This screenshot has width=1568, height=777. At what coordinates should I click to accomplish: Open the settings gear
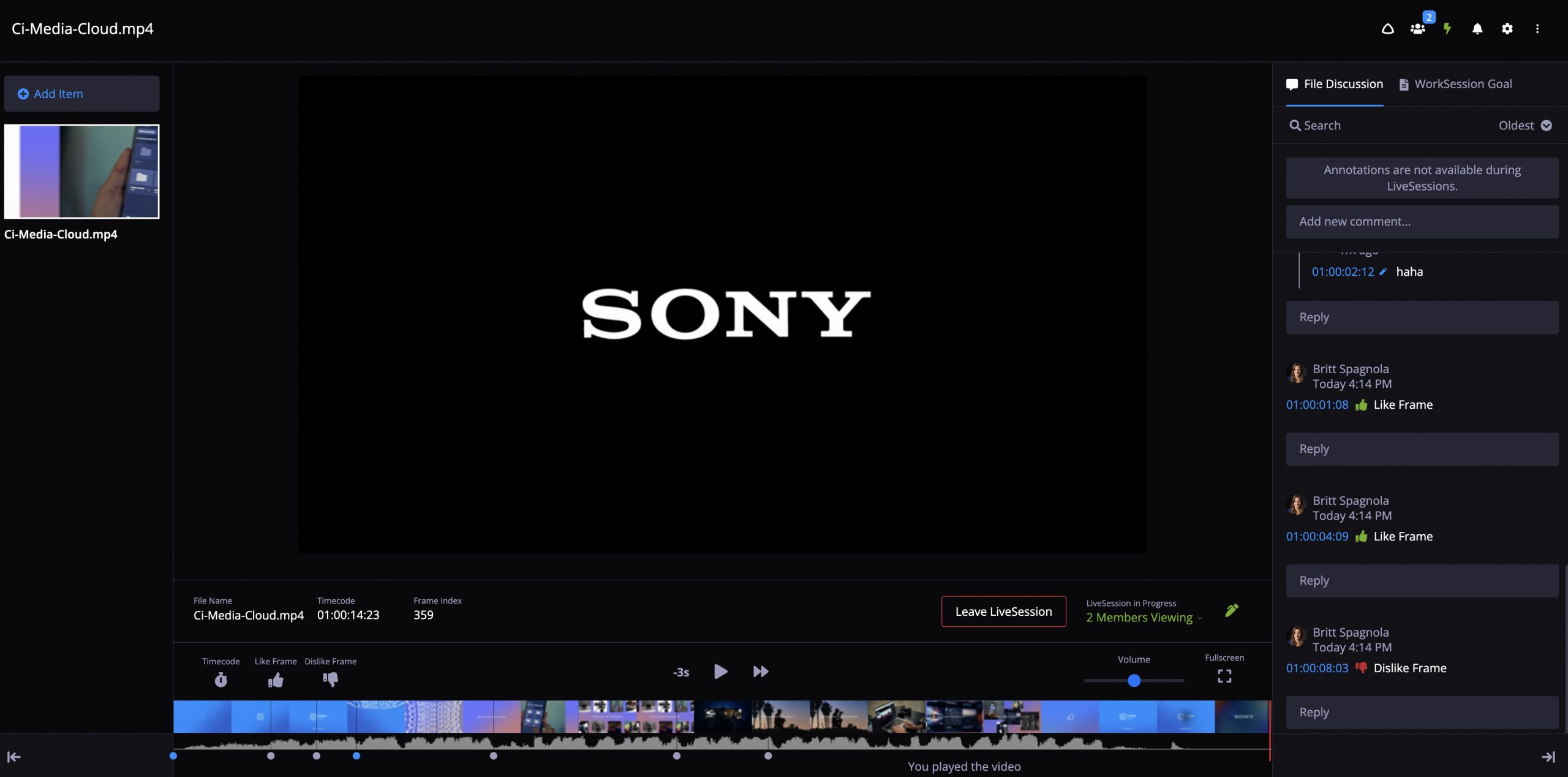pos(1507,29)
